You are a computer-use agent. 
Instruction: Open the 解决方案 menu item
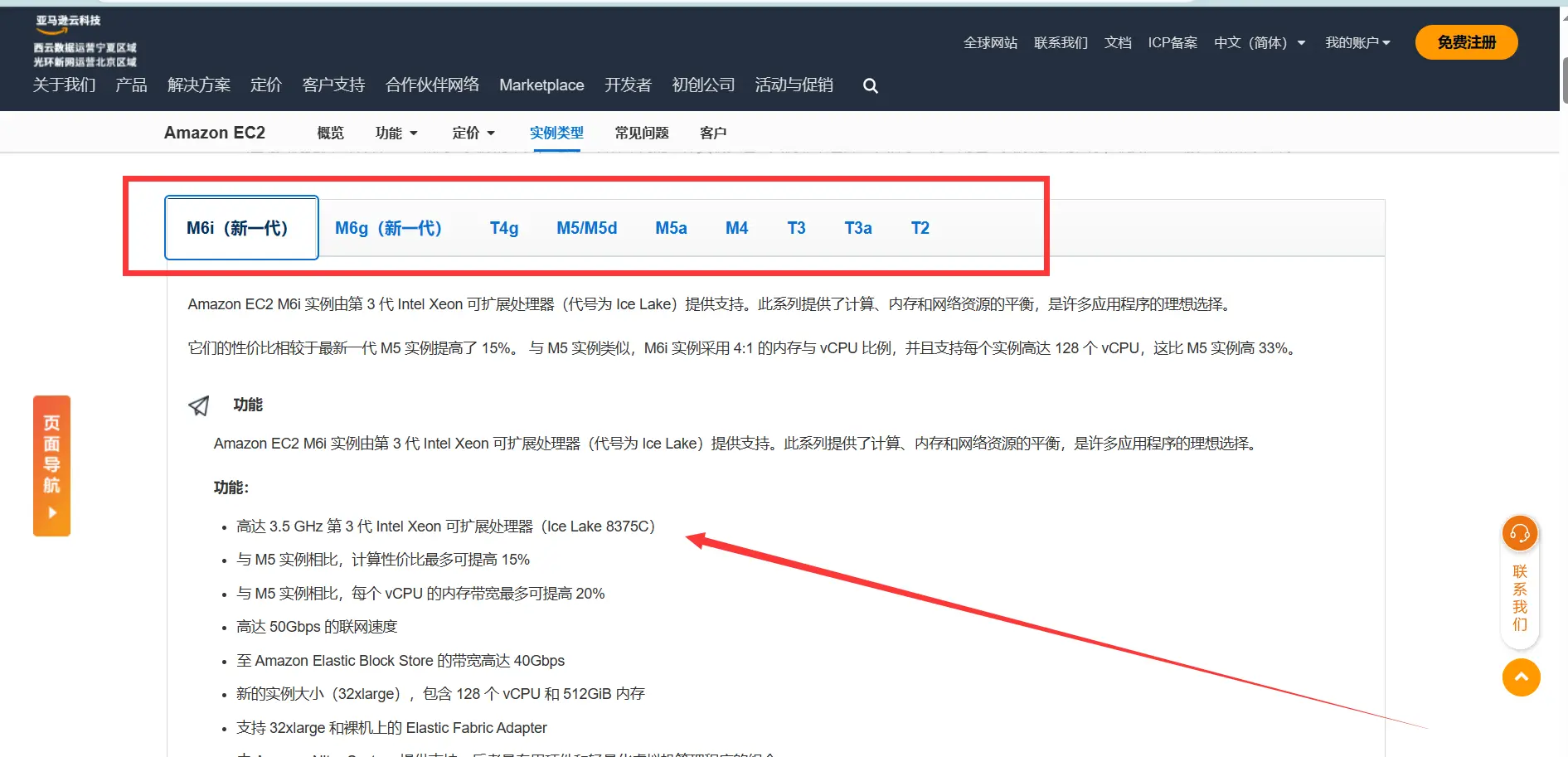click(199, 85)
